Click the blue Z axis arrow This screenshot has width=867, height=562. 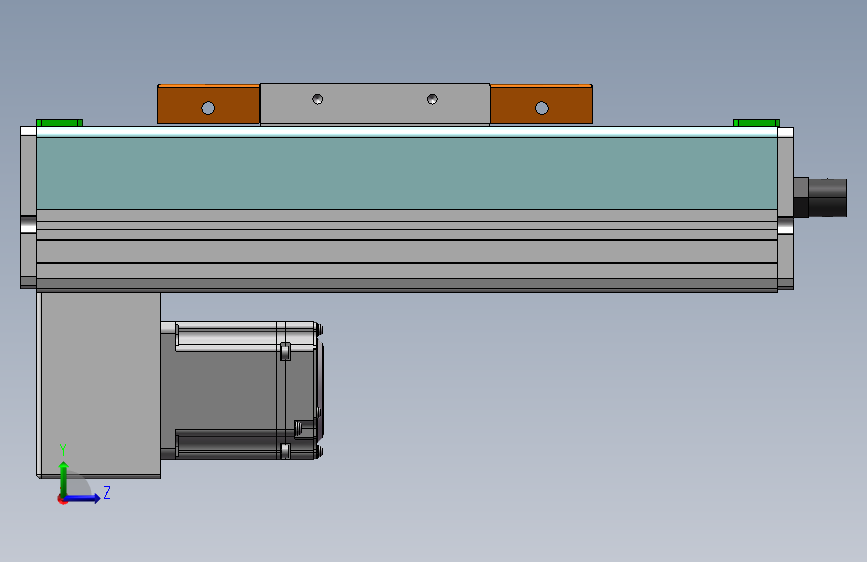click(x=83, y=498)
